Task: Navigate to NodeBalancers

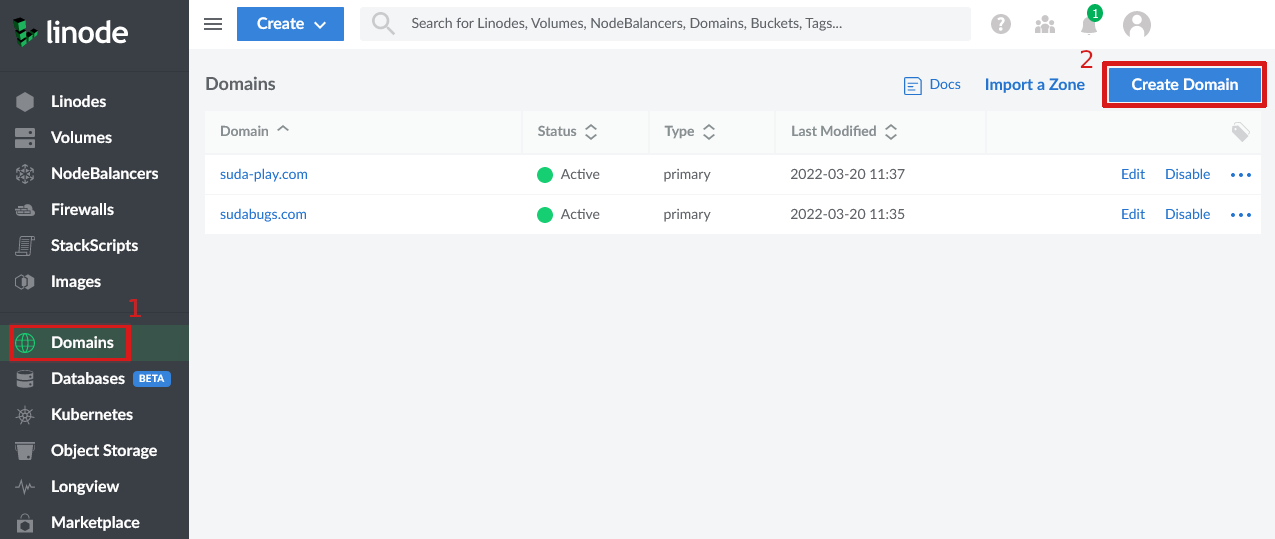Action: point(105,174)
